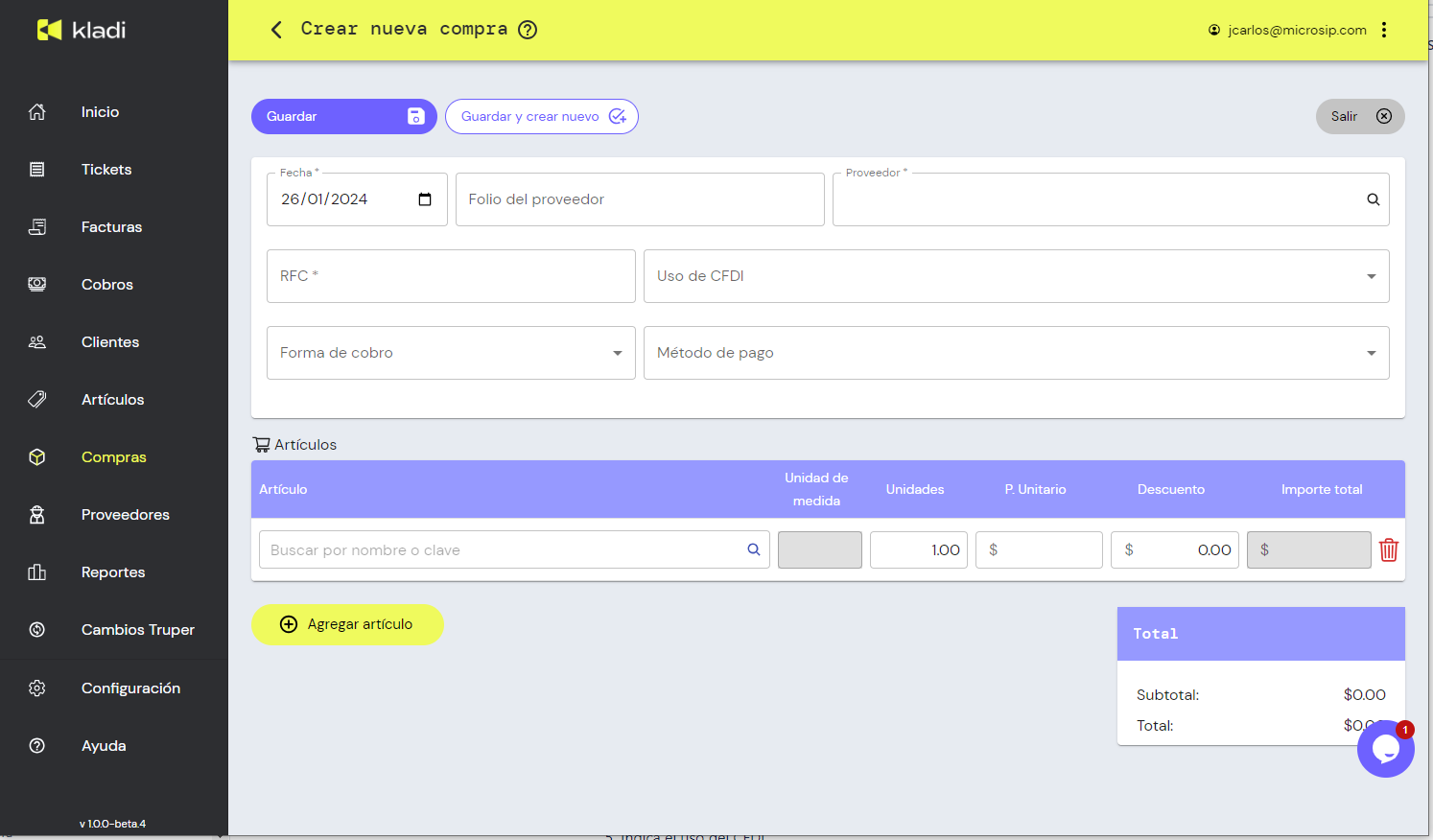Focus the RFC input field
Viewport: 1433px width, 840px height.
[x=451, y=276]
